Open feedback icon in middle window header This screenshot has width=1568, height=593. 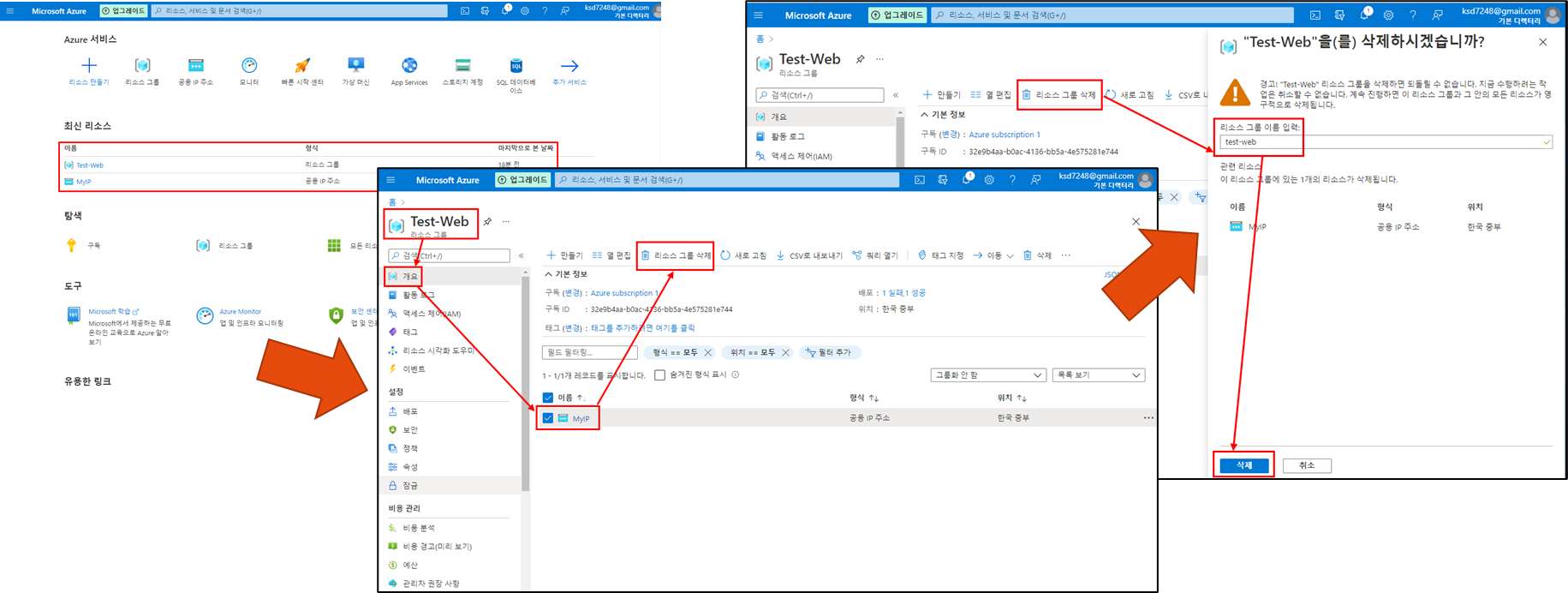1035,180
